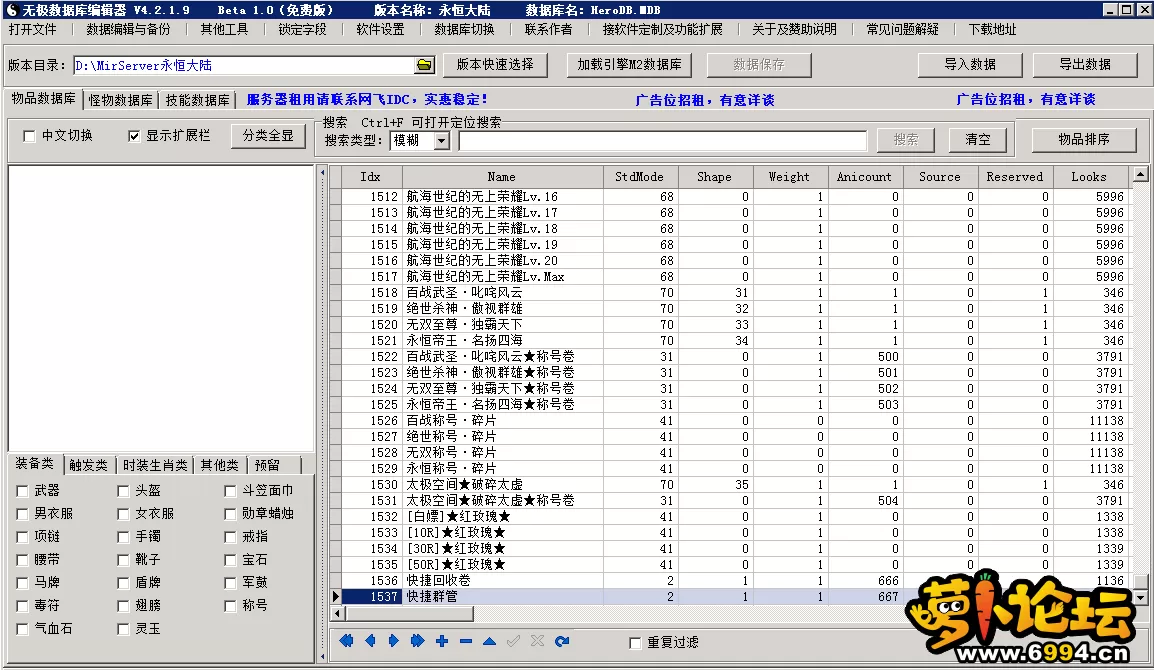The width and height of the screenshot is (1154, 670).
Task: Uncheck the 显示扩展栏 checkbox
Action: 134,136
